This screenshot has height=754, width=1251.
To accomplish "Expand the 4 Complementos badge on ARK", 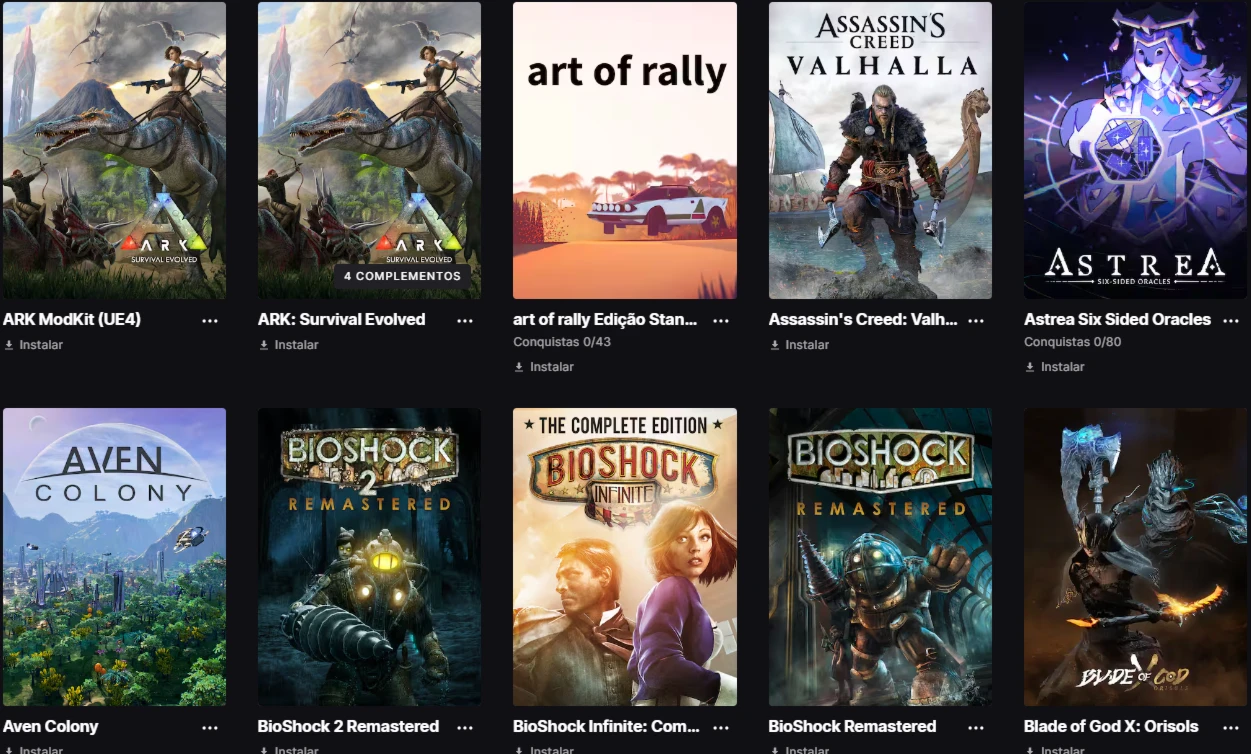I will point(402,276).
